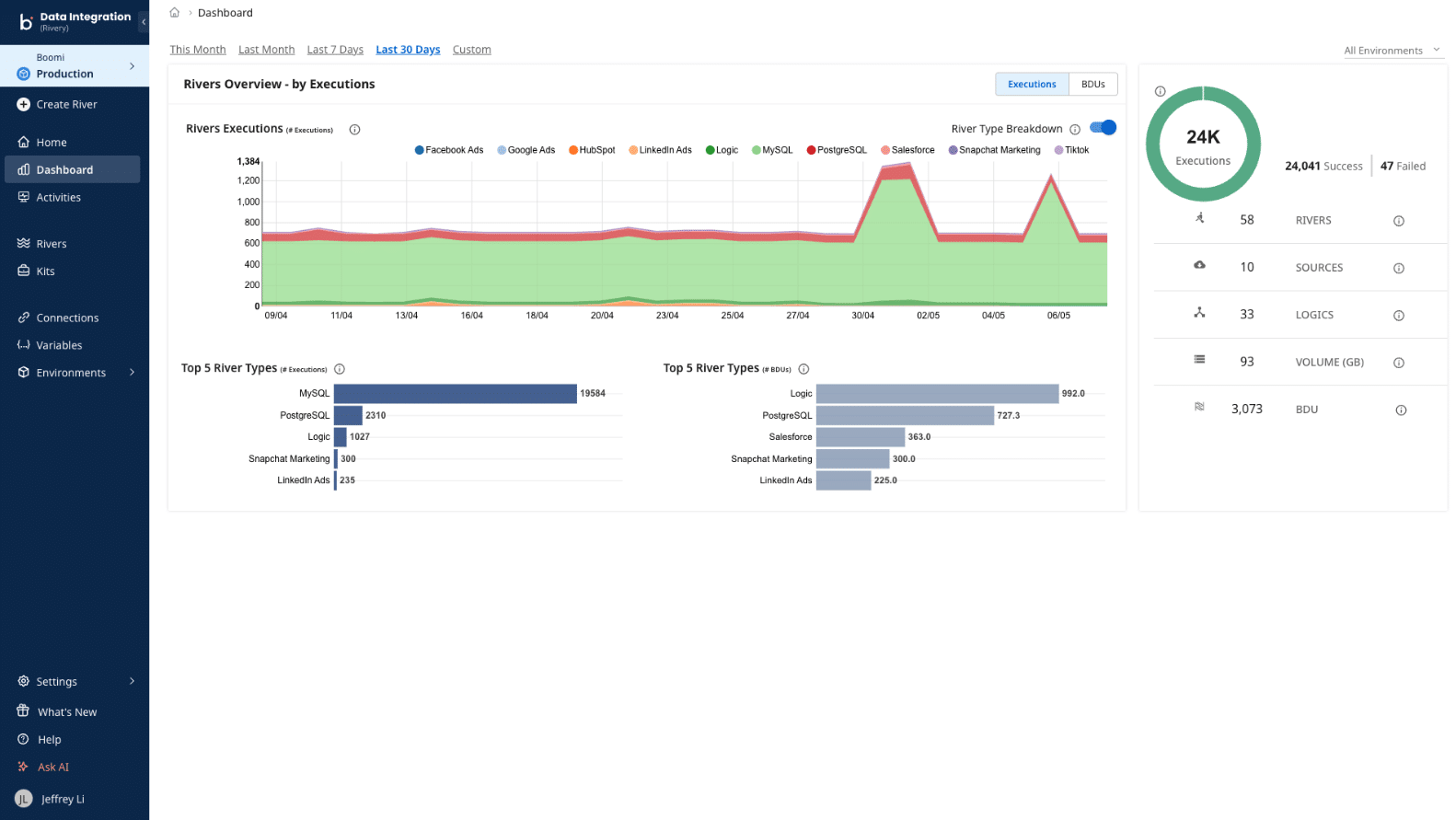1456x820 pixels.
Task: Toggle Snapchat Marketing series in legend
Action: (x=994, y=150)
